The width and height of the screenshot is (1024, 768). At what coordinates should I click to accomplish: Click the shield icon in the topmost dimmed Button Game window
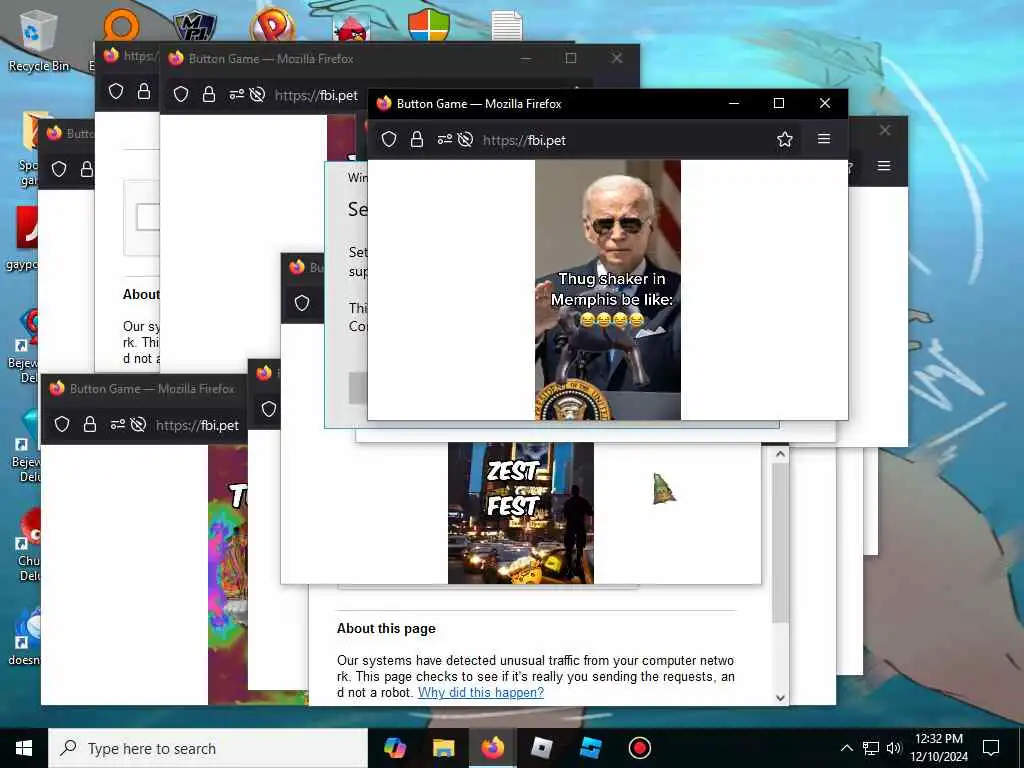[181, 95]
